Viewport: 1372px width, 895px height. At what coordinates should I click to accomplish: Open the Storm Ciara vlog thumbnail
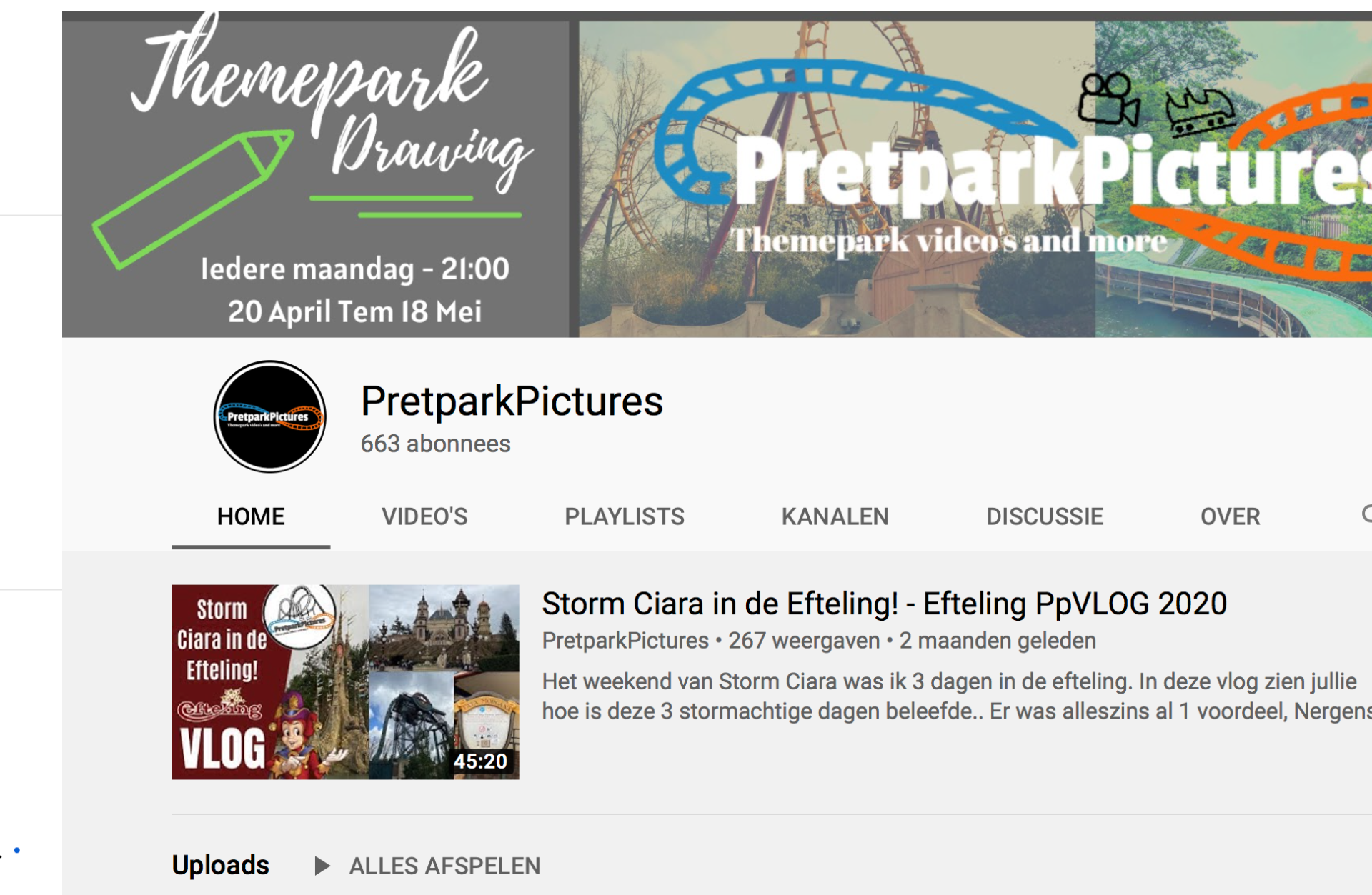(345, 681)
